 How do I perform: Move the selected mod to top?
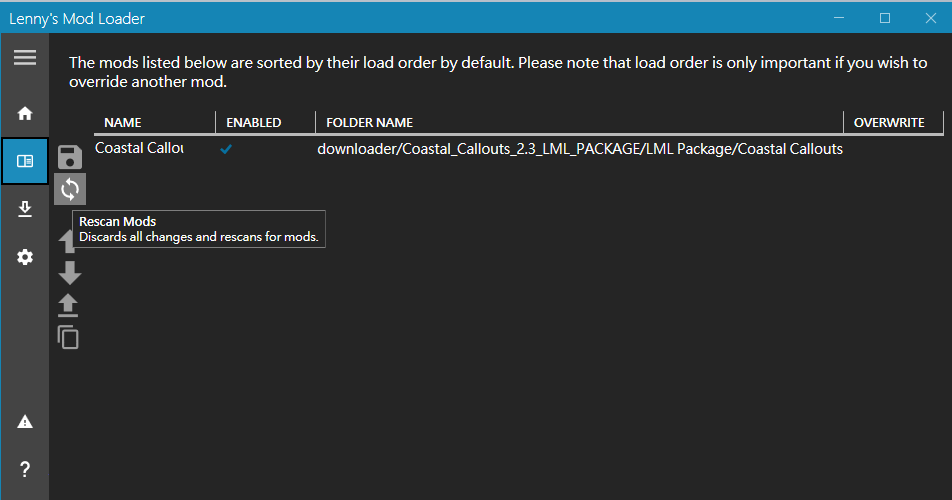click(x=69, y=305)
